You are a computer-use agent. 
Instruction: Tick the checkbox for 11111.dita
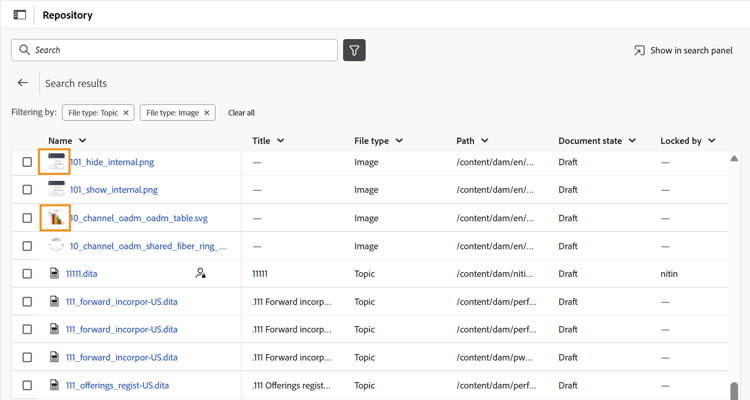click(x=27, y=273)
